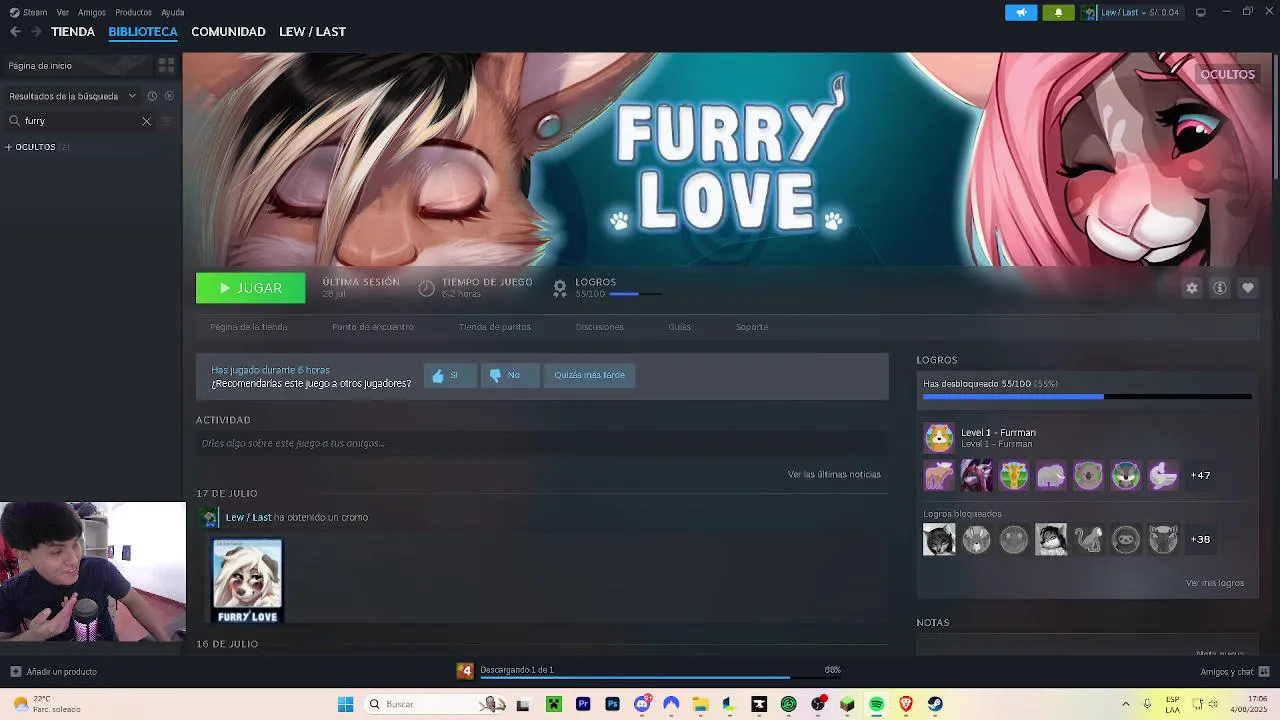Open Punto de encuentro link
The height and width of the screenshot is (720, 1280).
click(373, 327)
